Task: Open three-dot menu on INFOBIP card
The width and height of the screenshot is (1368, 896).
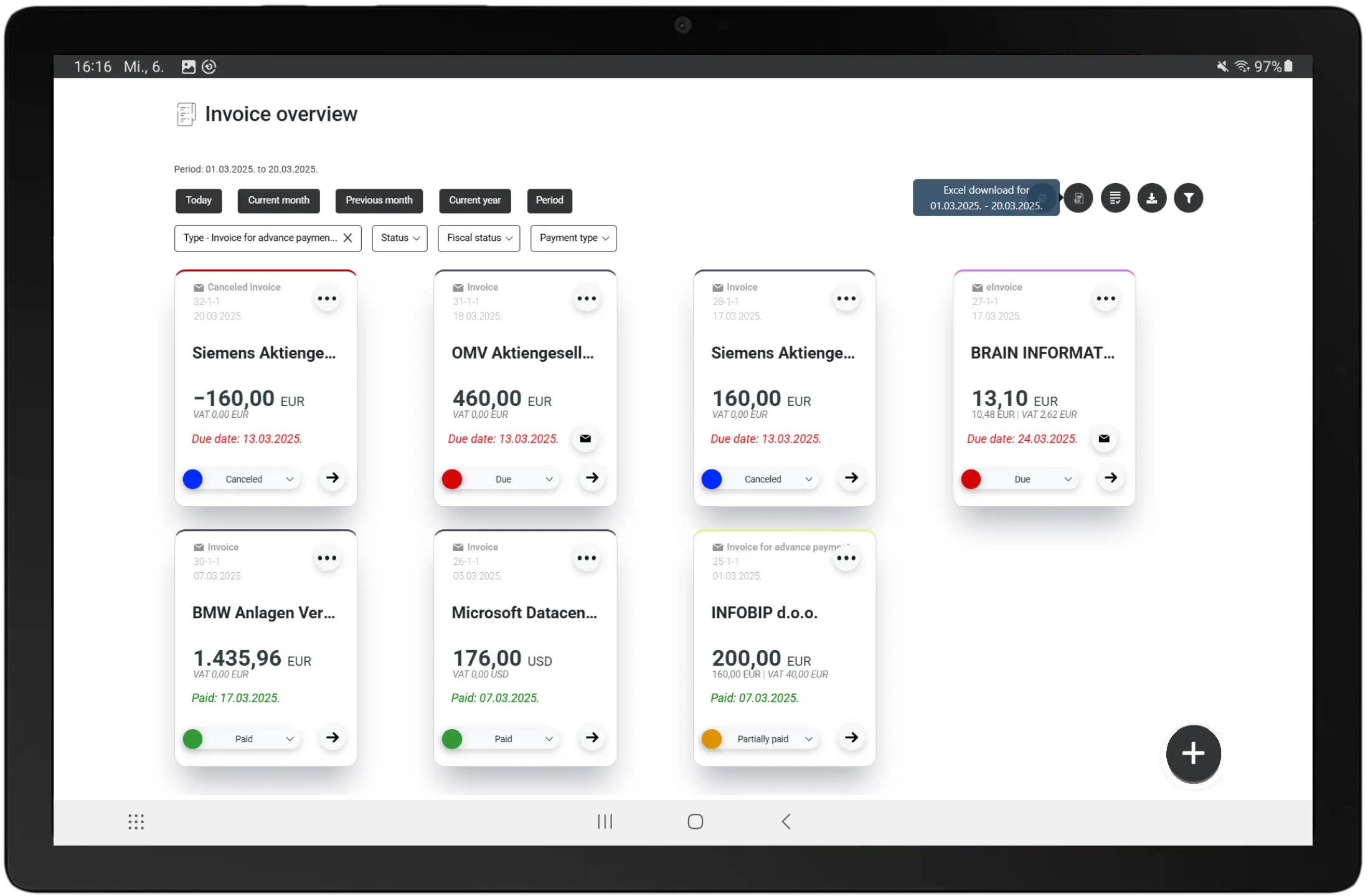Action: tap(846, 559)
